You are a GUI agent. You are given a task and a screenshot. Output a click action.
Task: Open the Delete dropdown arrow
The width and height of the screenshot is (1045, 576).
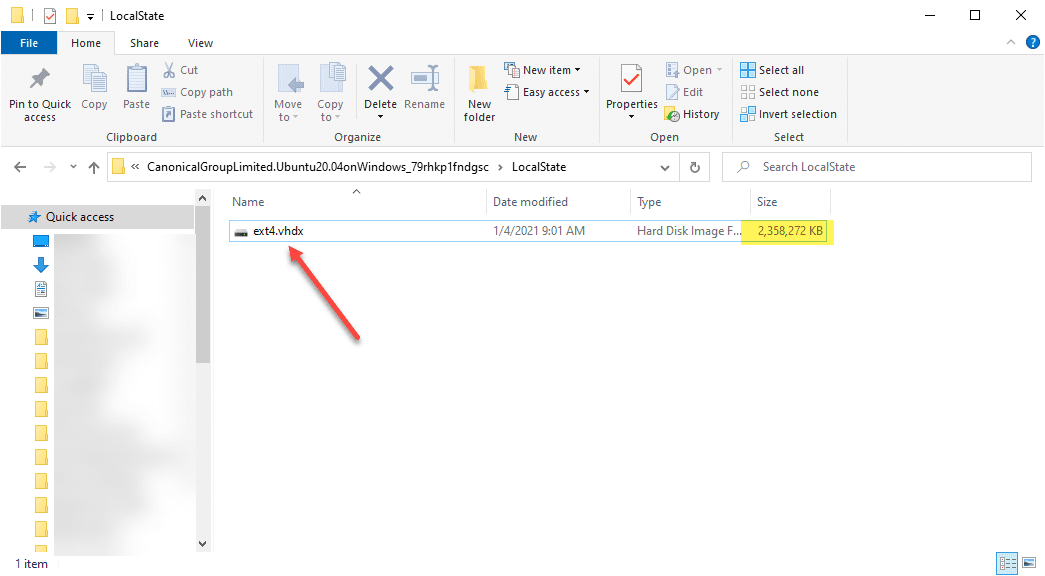(x=381, y=117)
